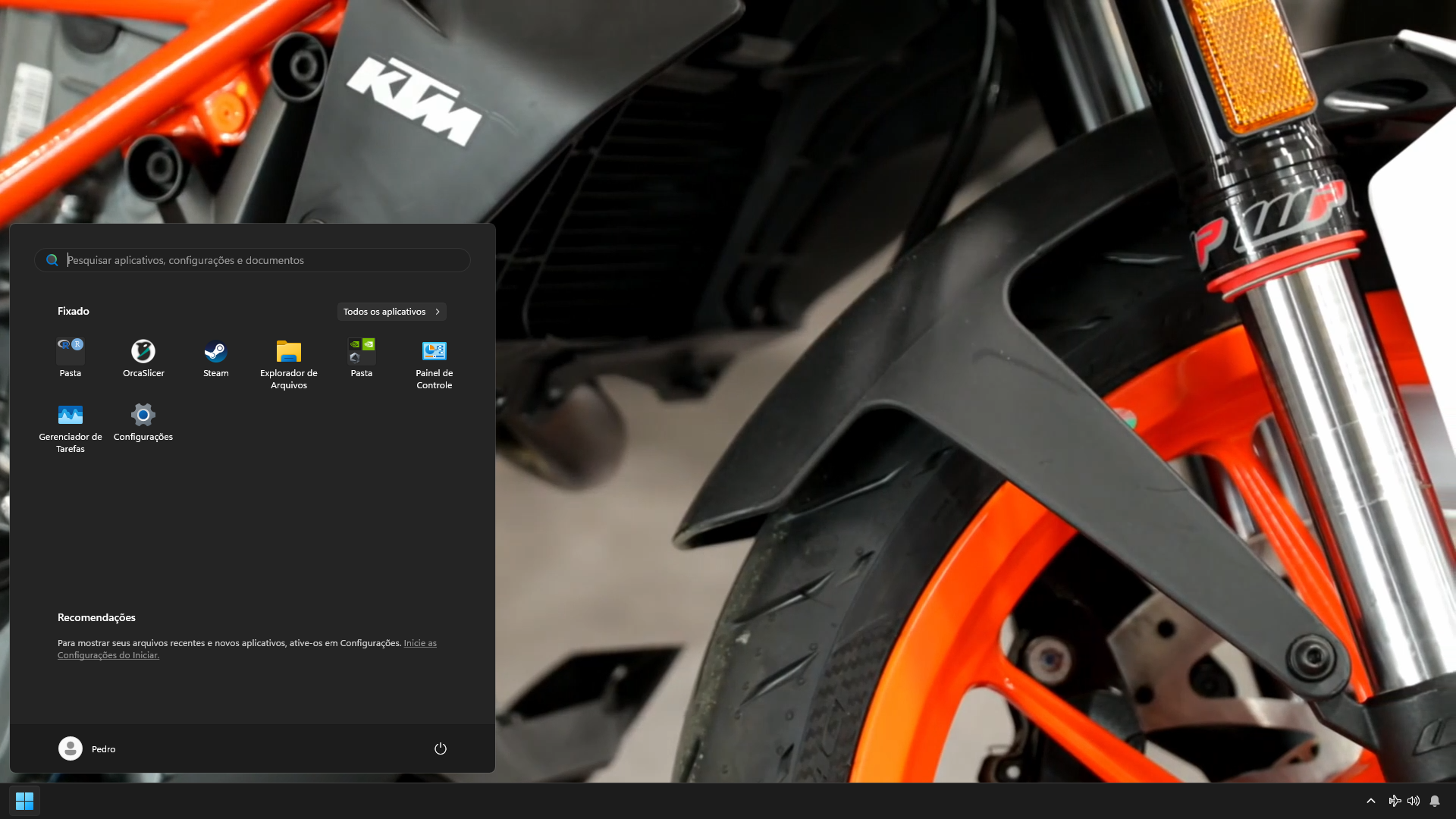Click the search magnifier icon
The height and width of the screenshot is (819, 1456).
[52, 260]
